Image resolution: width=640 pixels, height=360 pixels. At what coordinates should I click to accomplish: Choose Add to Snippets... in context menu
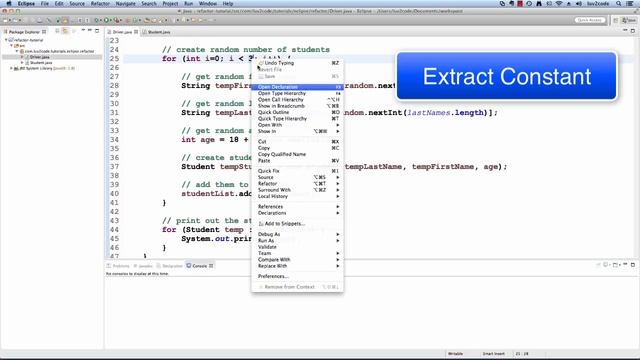(x=297, y=224)
